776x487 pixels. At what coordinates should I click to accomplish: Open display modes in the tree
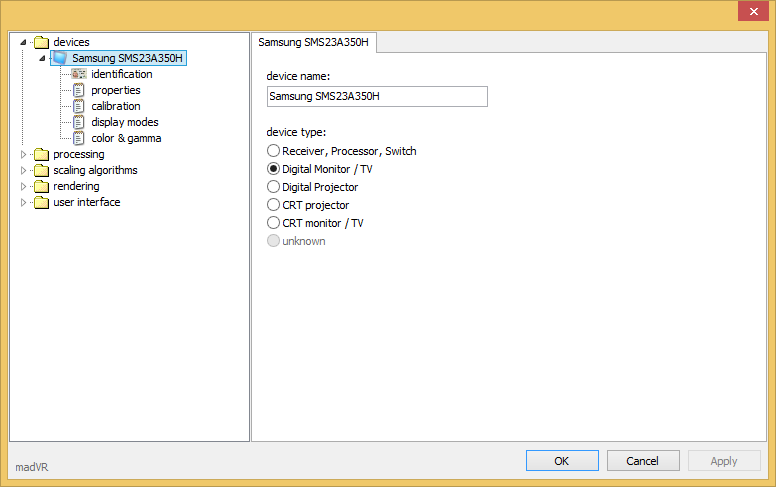tap(125, 122)
